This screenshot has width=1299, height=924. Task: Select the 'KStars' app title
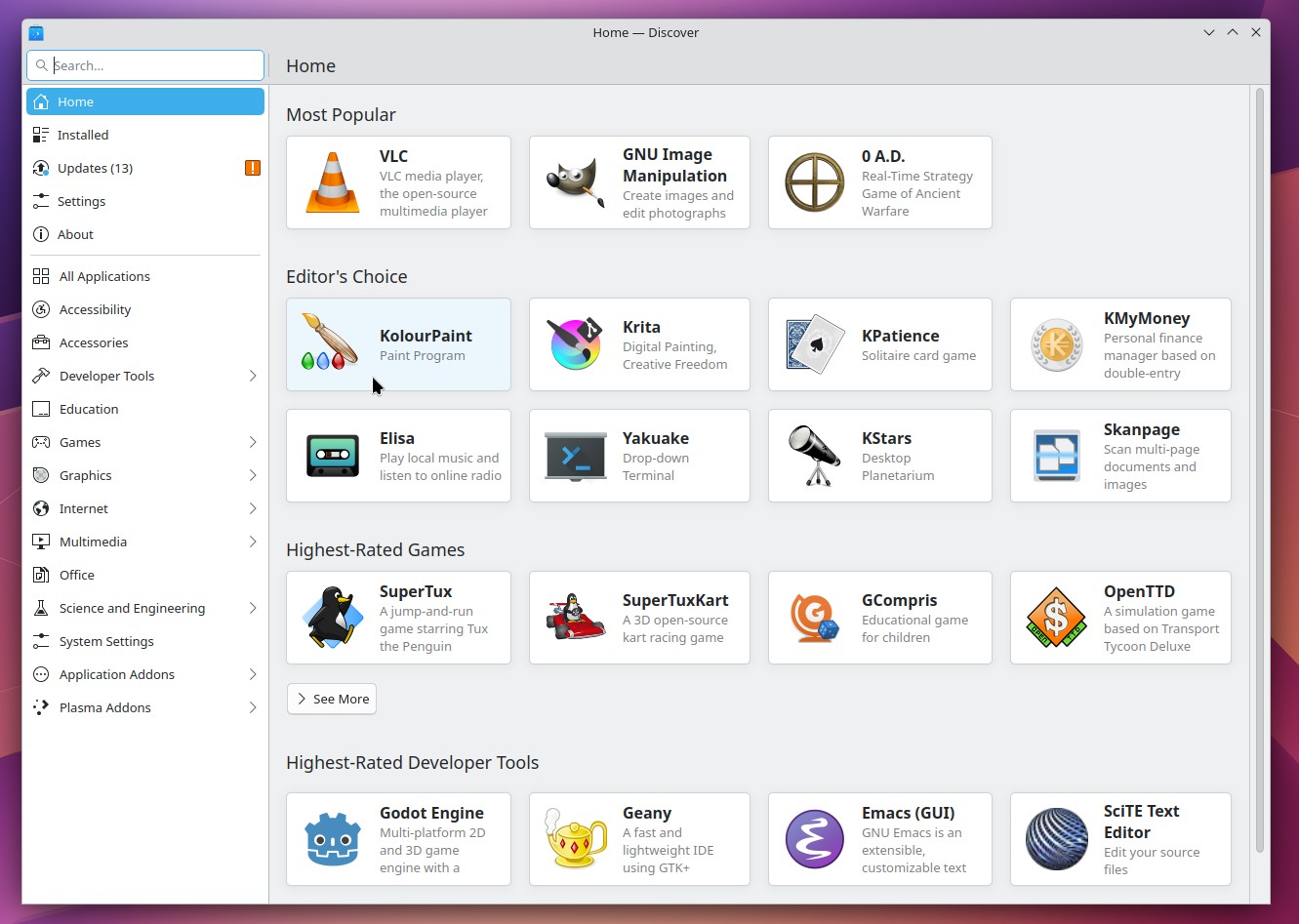pyautogui.click(x=886, y=438)
